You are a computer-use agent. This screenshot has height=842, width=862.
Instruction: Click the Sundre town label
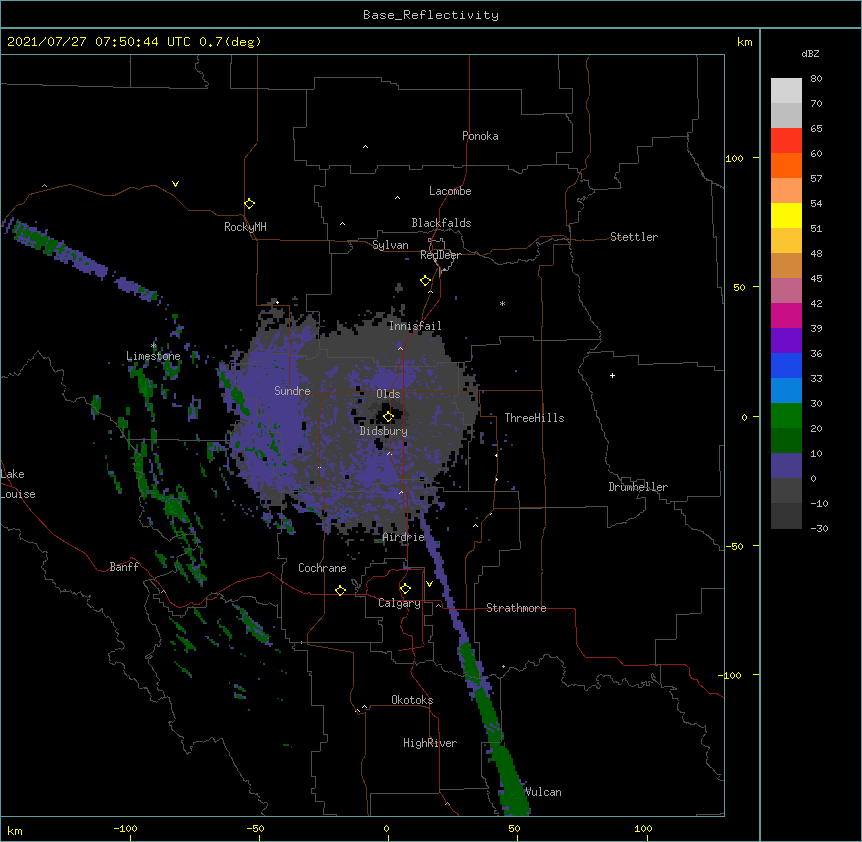[x=292, y=391]
